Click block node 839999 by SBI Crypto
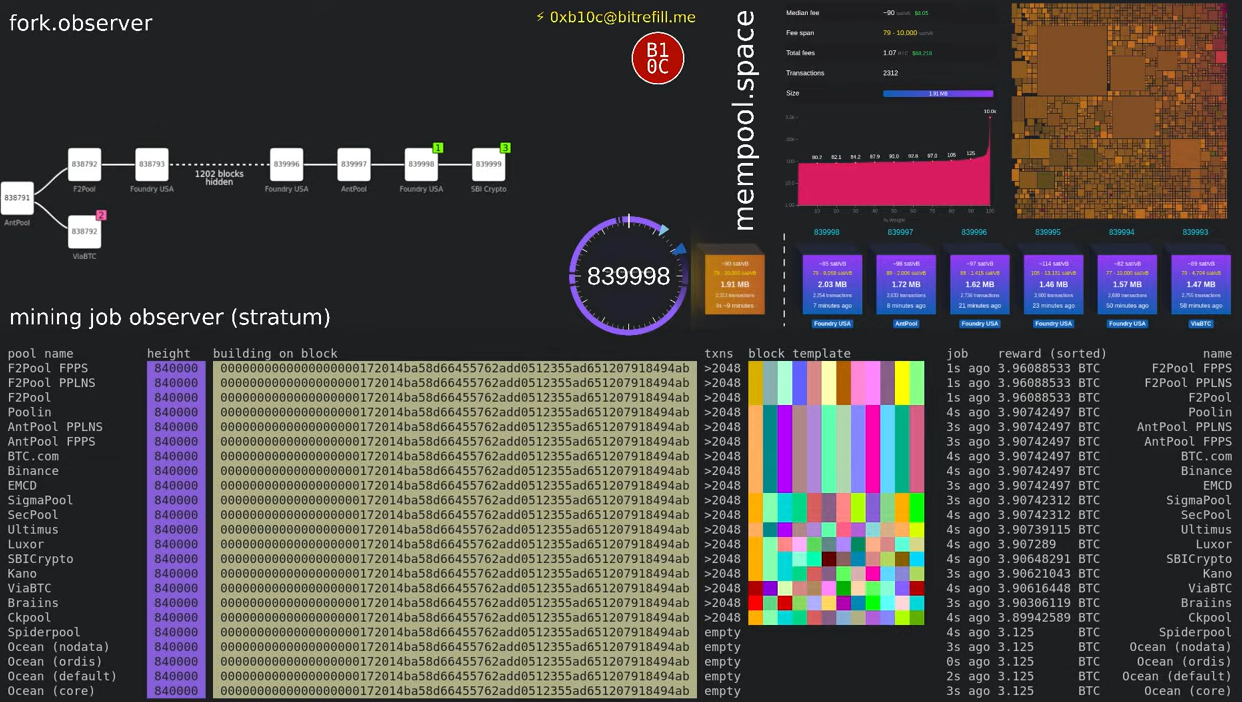 pyautogui.click(x=488, y=164)
